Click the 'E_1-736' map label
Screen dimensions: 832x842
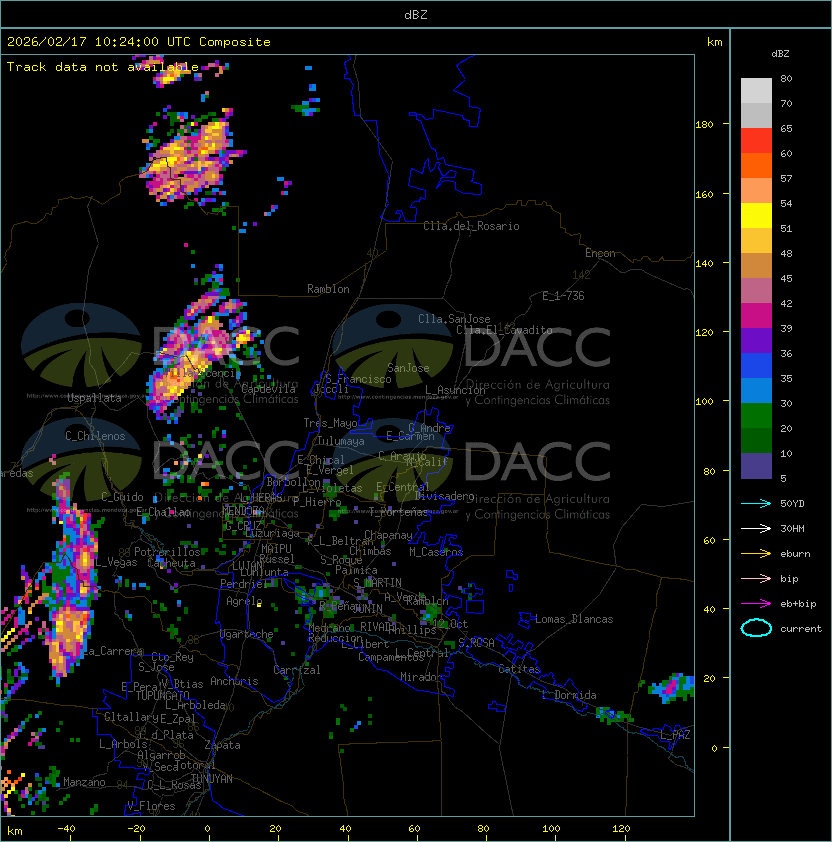[x=563, y=296]
